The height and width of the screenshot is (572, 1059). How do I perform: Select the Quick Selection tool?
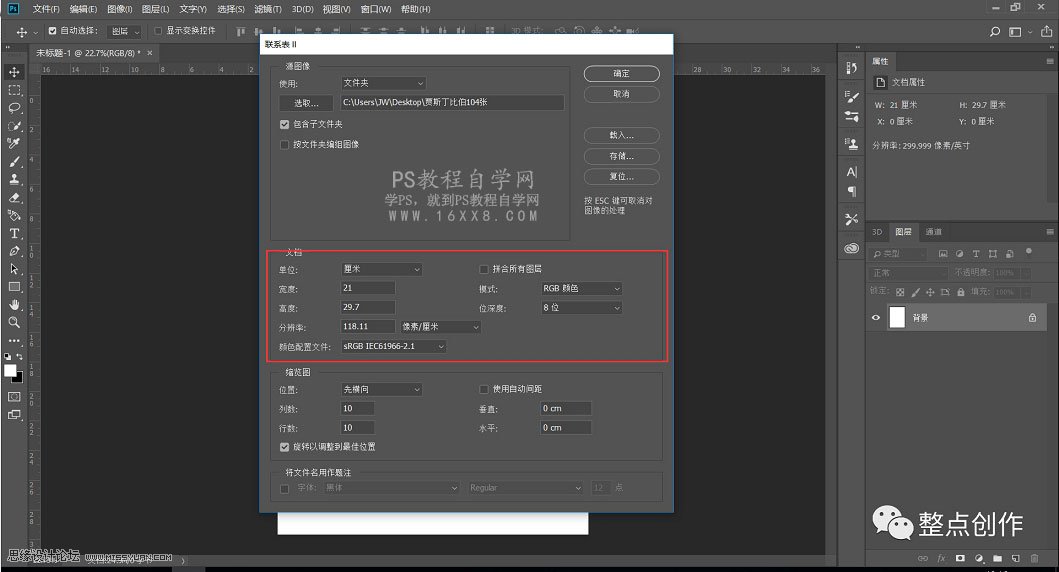[14, 126]
